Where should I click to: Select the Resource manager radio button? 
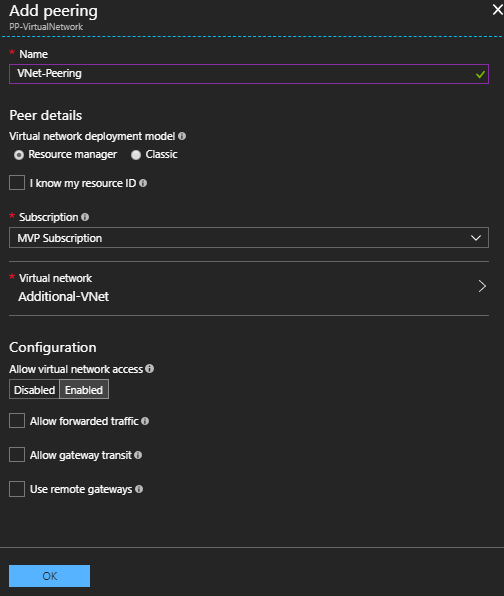[19, 155]
